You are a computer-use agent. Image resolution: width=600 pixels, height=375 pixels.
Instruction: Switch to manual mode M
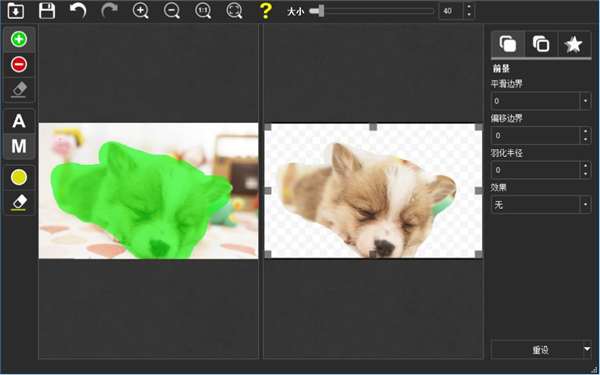point(19,146)
